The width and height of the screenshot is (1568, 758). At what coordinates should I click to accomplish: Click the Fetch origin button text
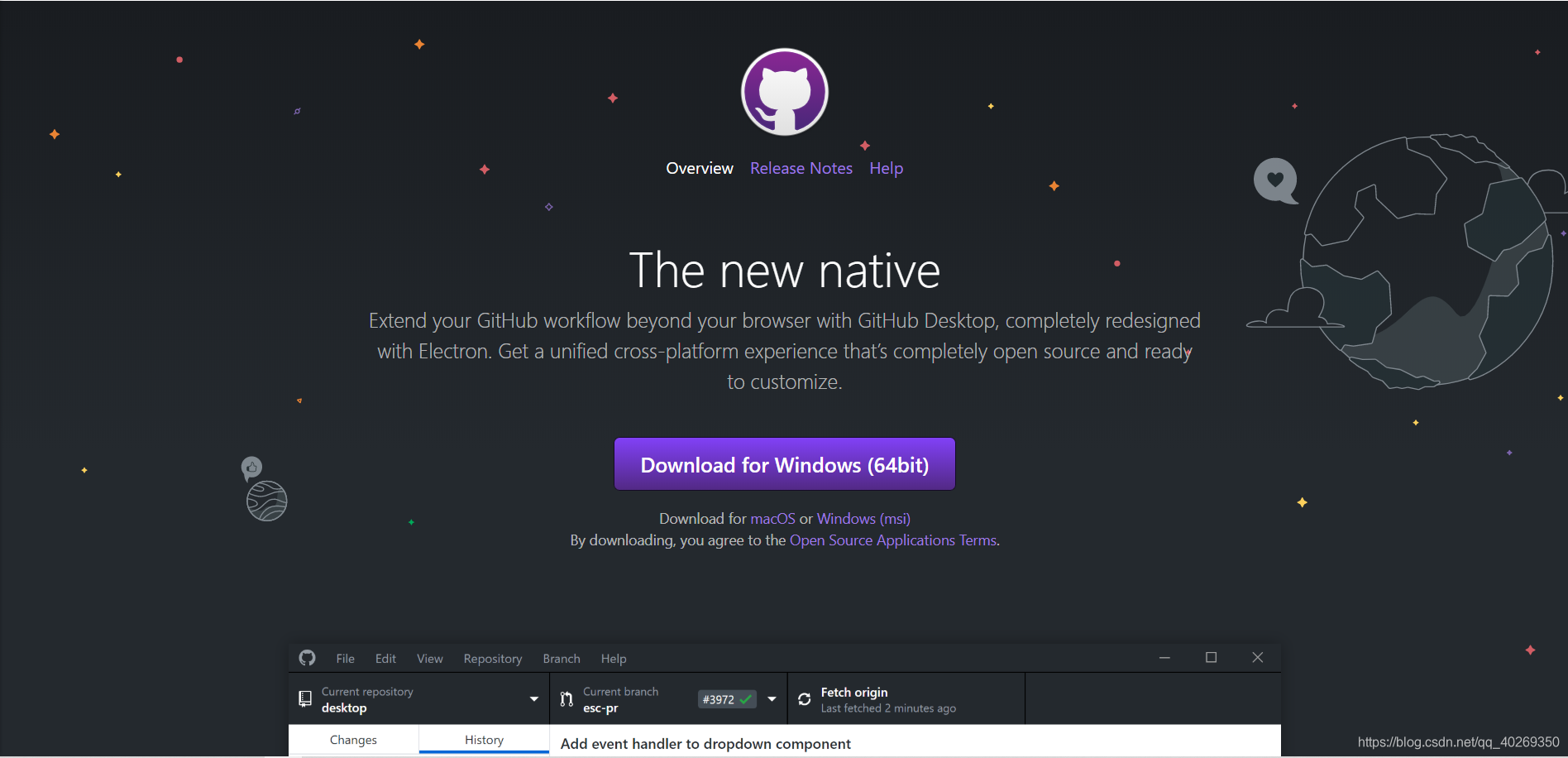coord(854,692)
